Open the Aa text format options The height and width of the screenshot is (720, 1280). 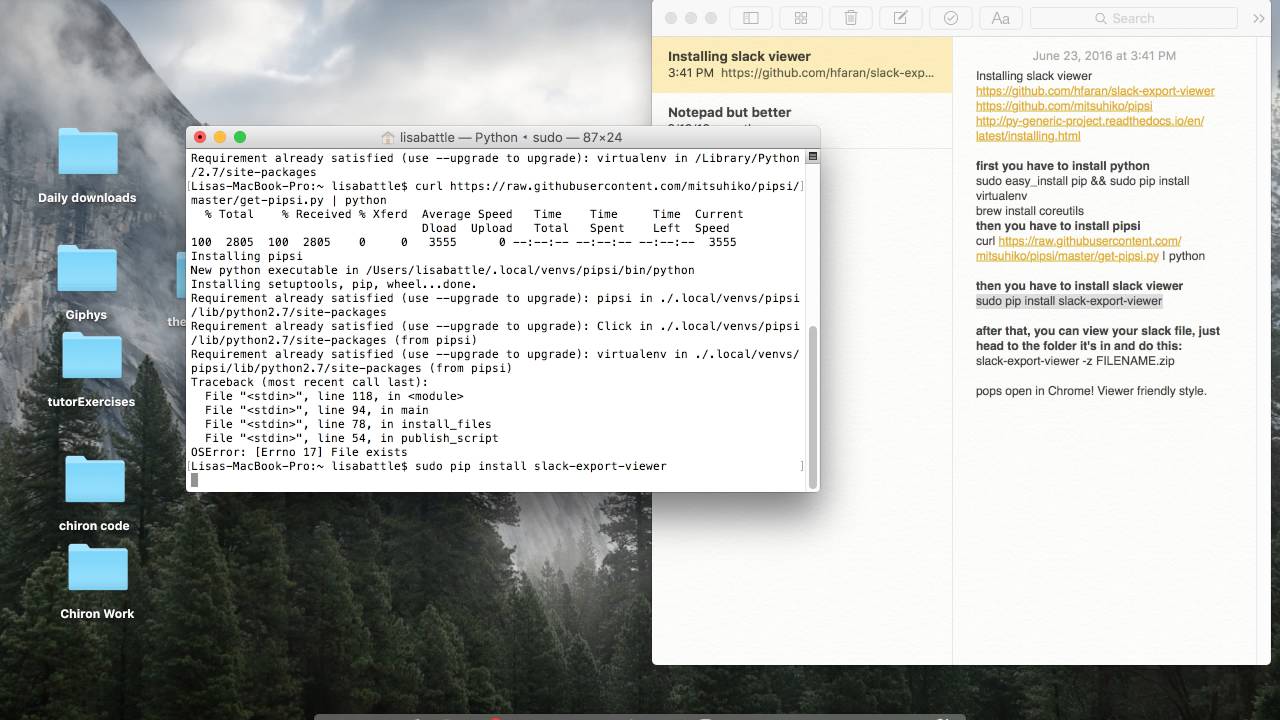(1000, 18)
